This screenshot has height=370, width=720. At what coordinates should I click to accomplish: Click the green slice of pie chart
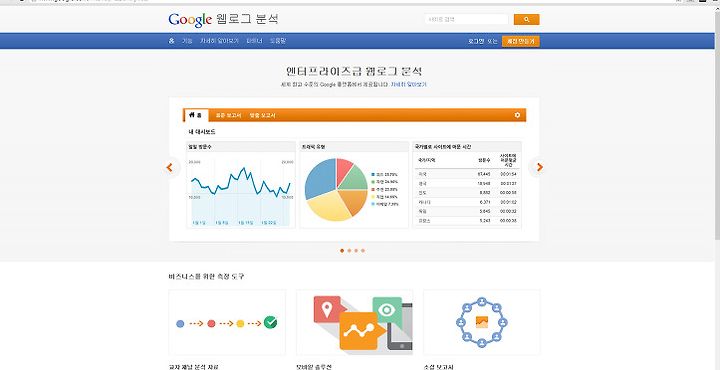pyautogui.click(x=356, y=179)
